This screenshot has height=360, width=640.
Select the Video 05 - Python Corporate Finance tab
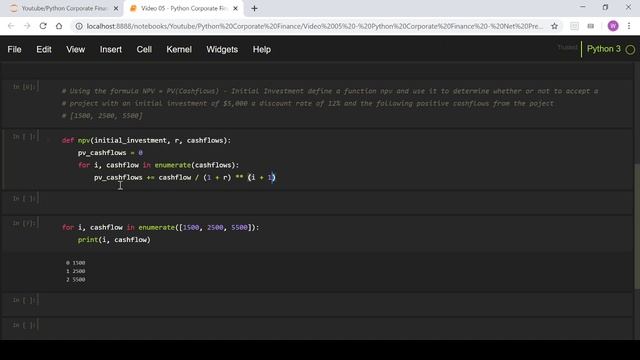tap(184, 8)
